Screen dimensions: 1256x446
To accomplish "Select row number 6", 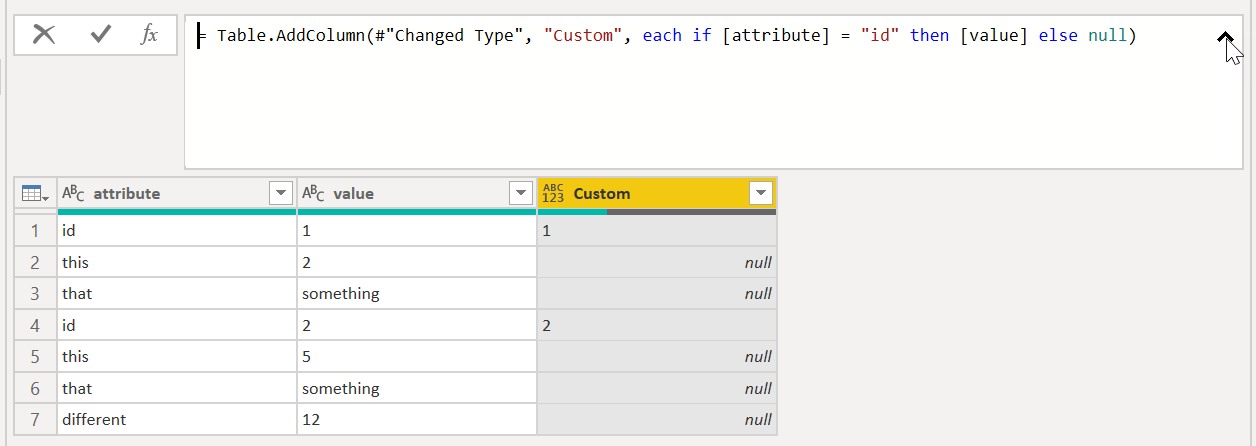I will pyautogui.click(x=36, y=388).
